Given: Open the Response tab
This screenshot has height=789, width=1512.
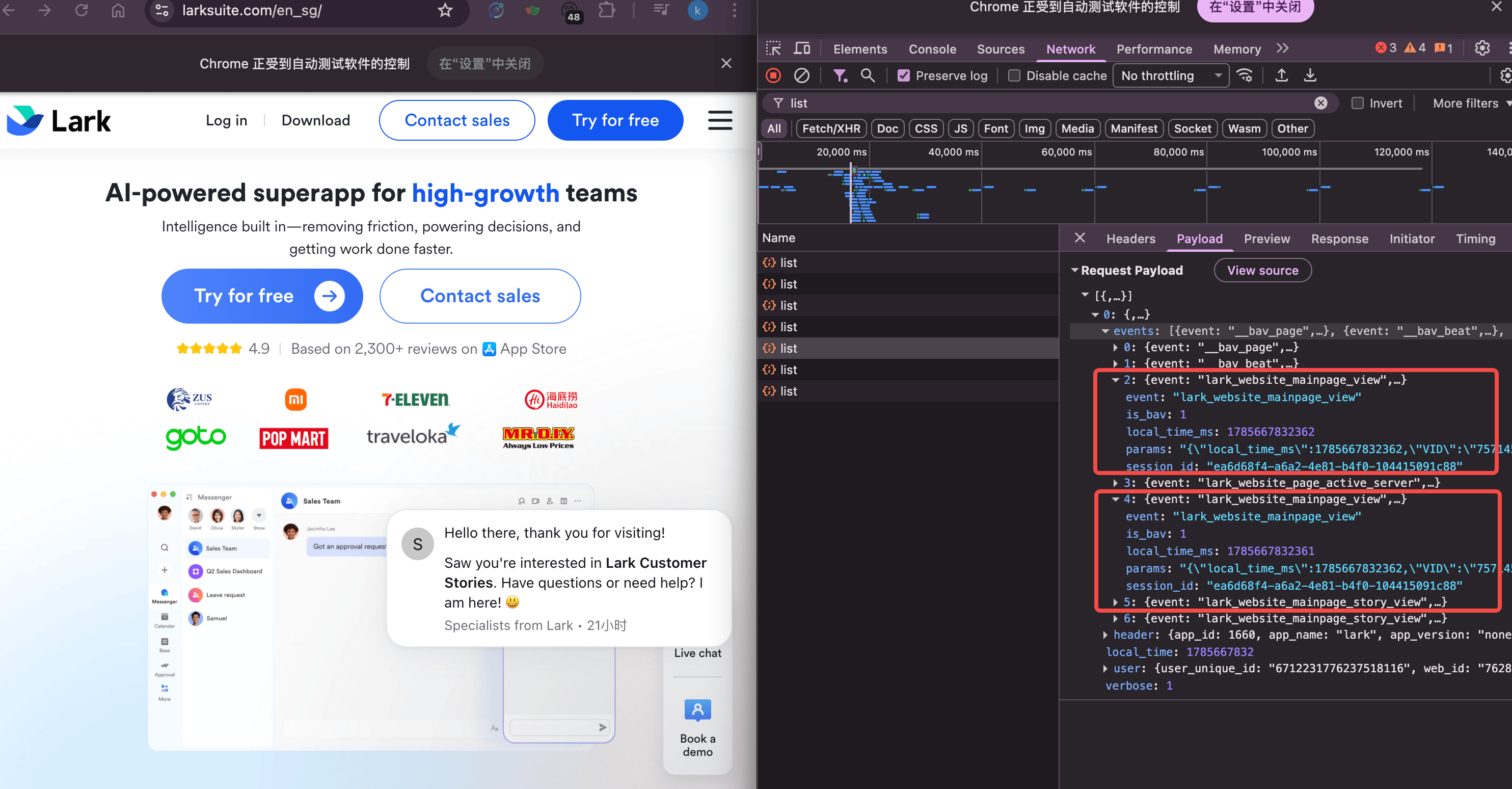Looking at the screenshot, I should click(1339, 239).
